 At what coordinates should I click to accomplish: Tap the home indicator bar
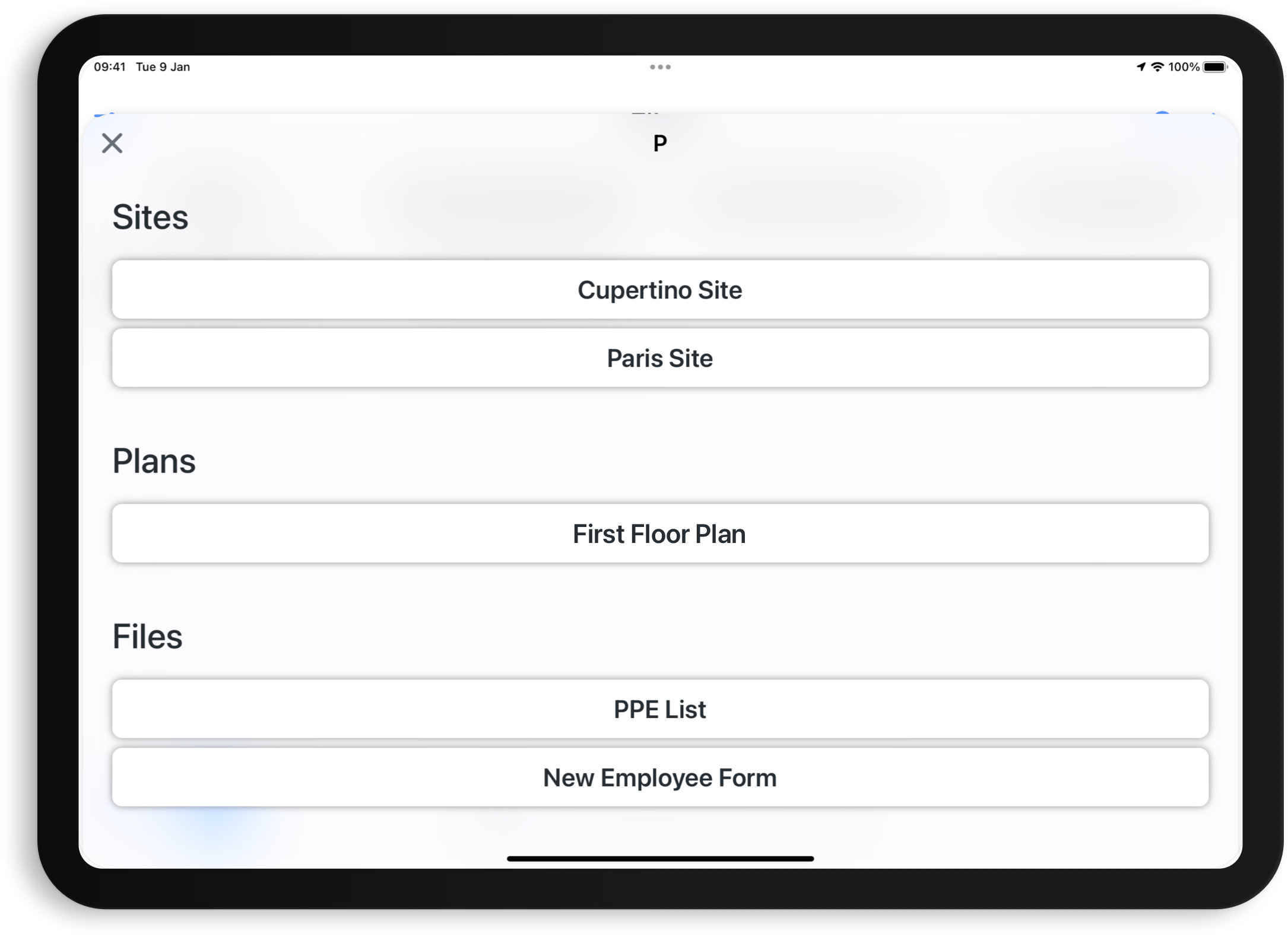[660, 859]
